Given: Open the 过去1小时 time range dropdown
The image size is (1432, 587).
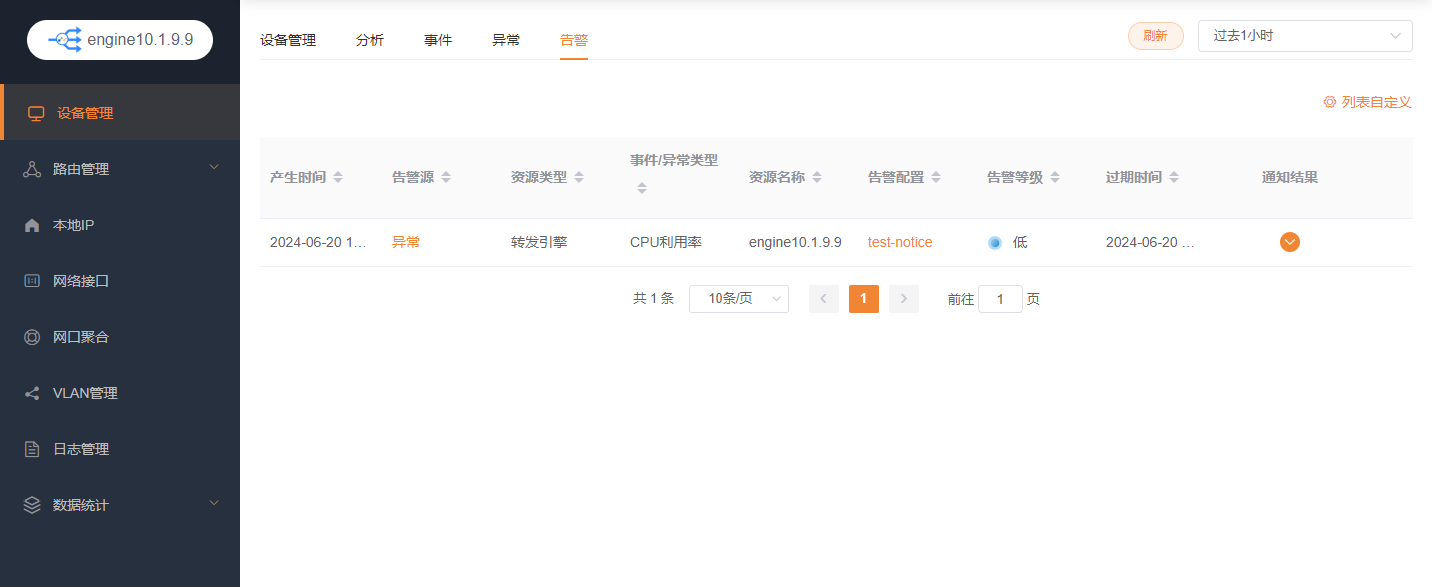Looking at the screenshot, I should tap(1304, 36).
